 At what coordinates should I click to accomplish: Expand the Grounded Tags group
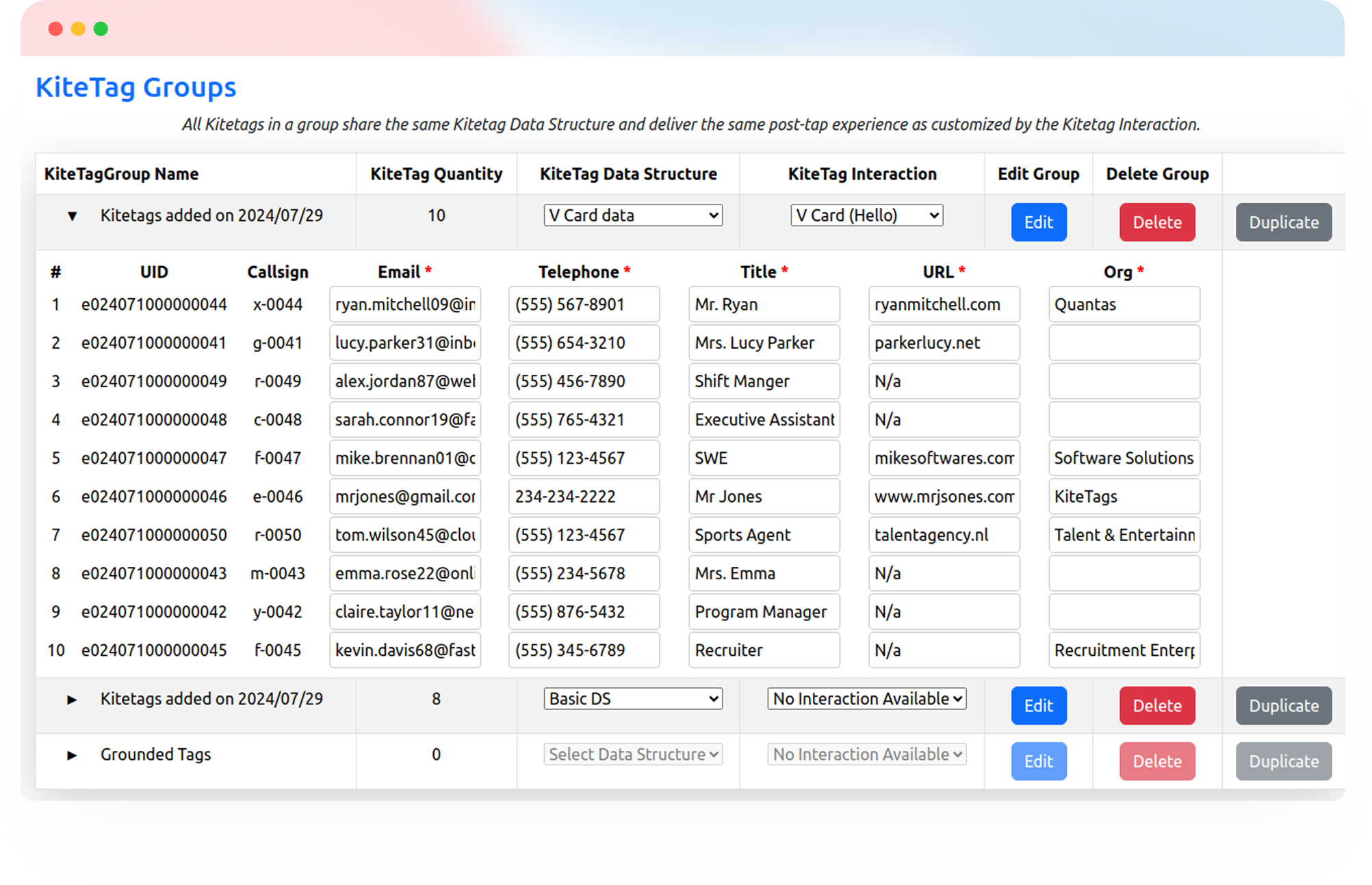[72, 755]
